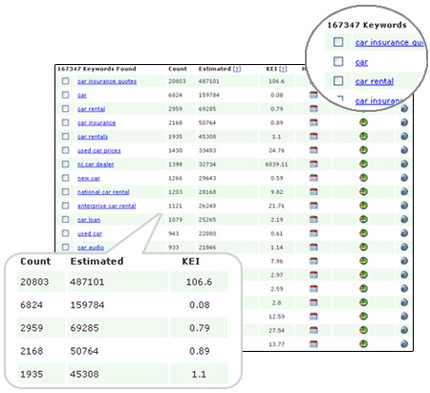The image size is (430, 393).
Task: Click calendar icon in 'used car prices' row
Action: (313, 150)
